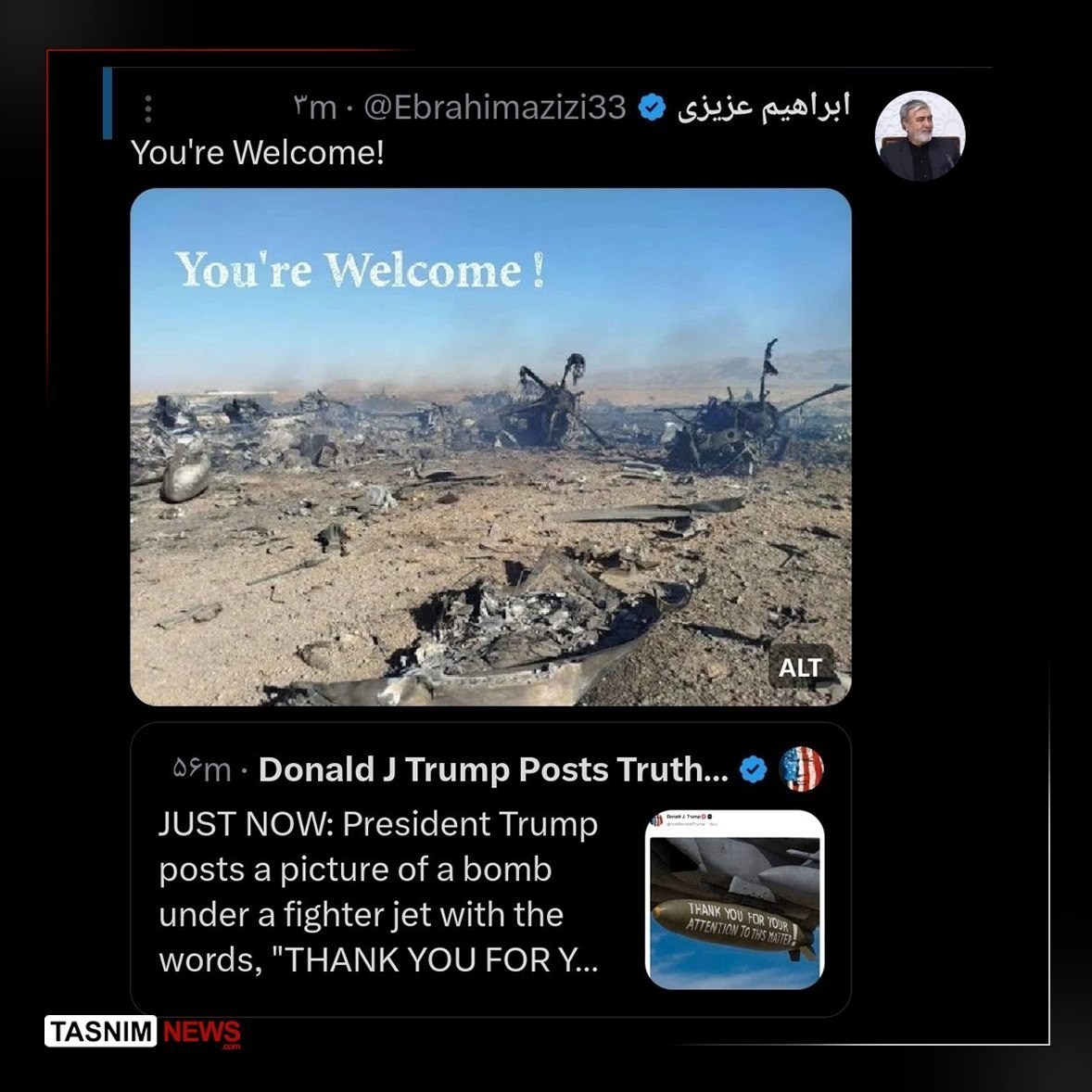Screen dimensions: 1092x1092
Task: Open the @Ebrahimazizi33 handle
Action: (x=495, y=108)
